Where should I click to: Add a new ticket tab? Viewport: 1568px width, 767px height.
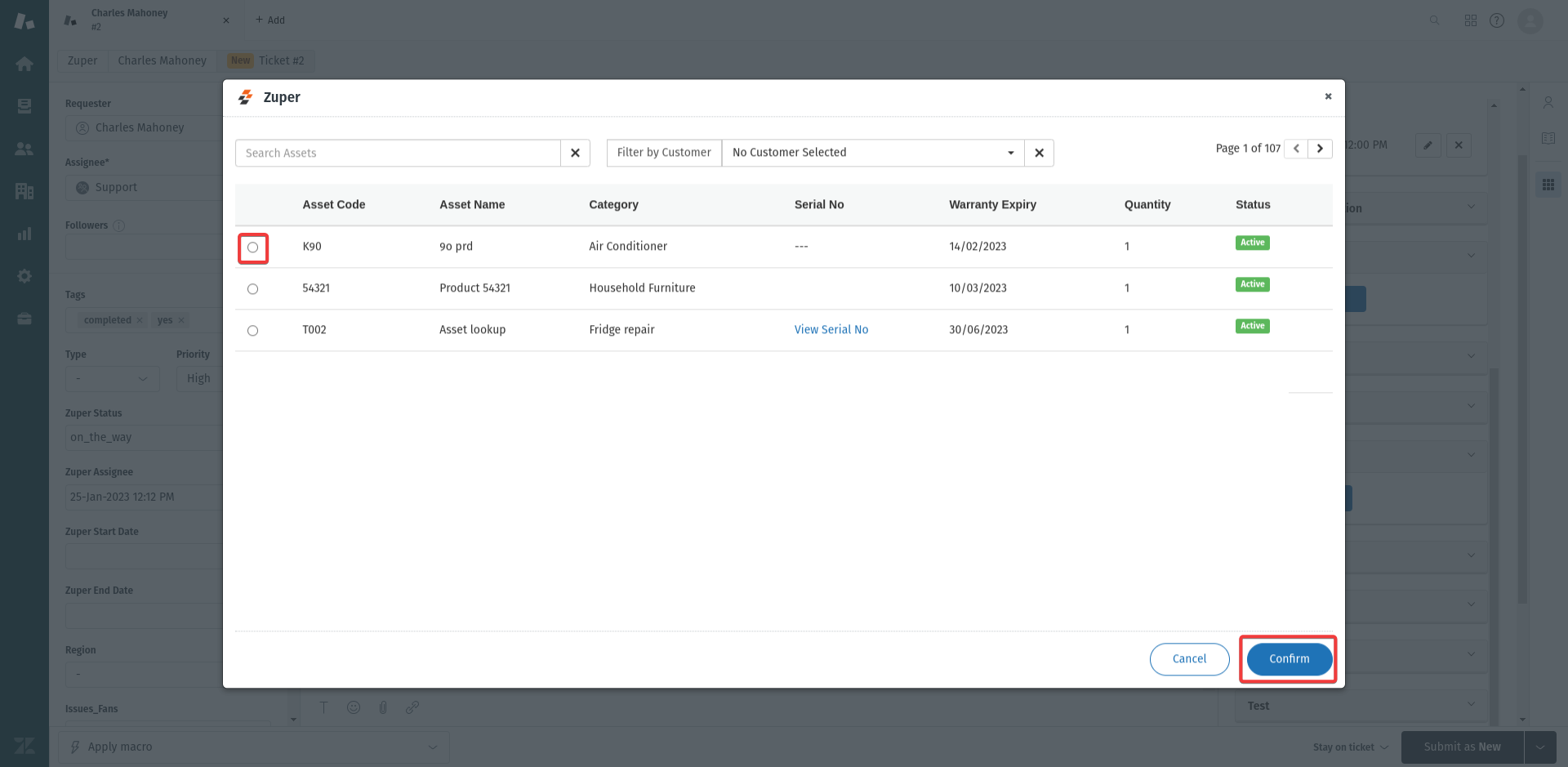[x=270, y=20]
